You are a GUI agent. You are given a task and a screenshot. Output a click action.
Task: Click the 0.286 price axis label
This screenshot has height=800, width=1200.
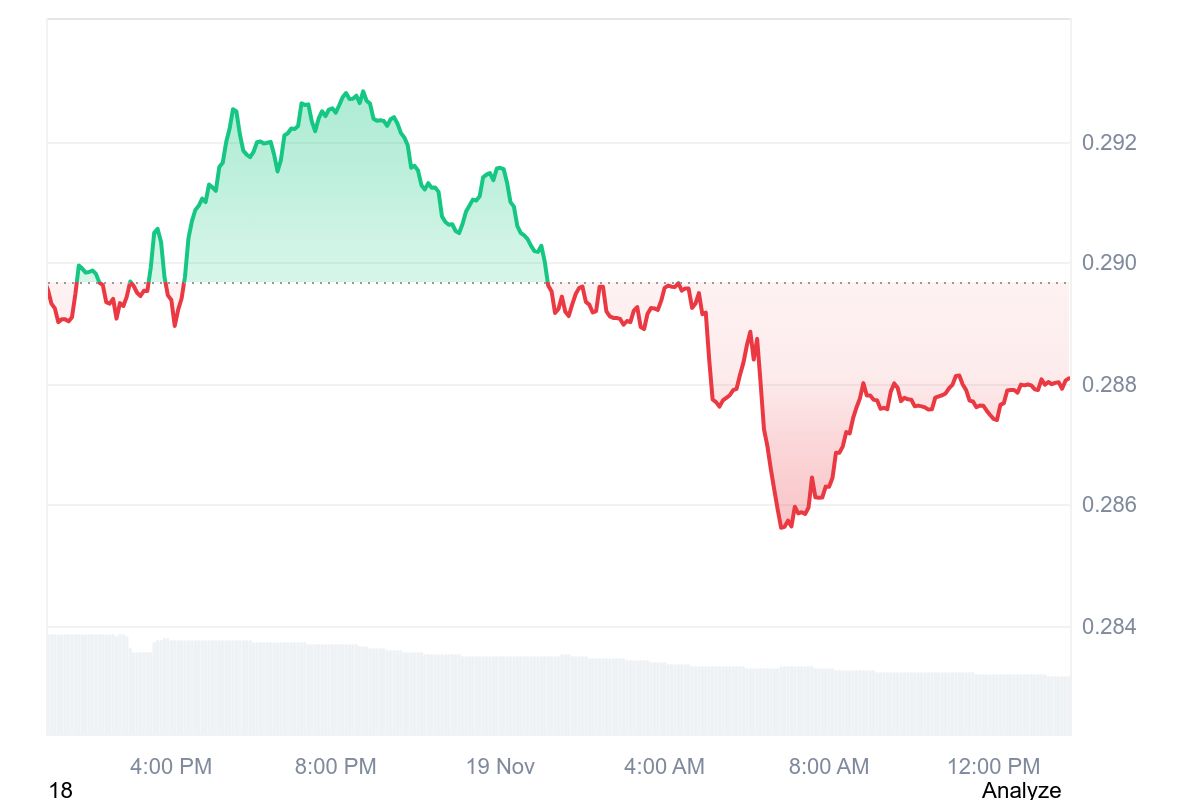click(x=1109, y=505)
